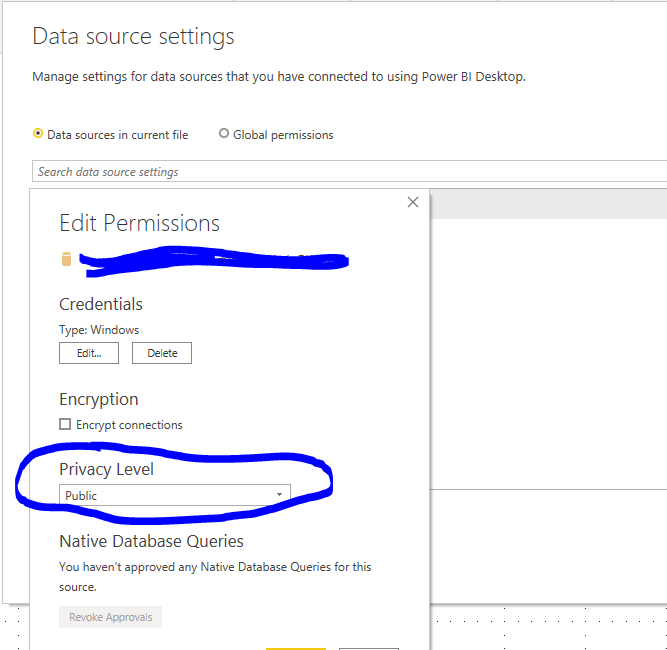Image resolution: width=667 pixels, height=650 pixels.
Task: Click the Data source settings title
Action: click(x=134, y=37)
